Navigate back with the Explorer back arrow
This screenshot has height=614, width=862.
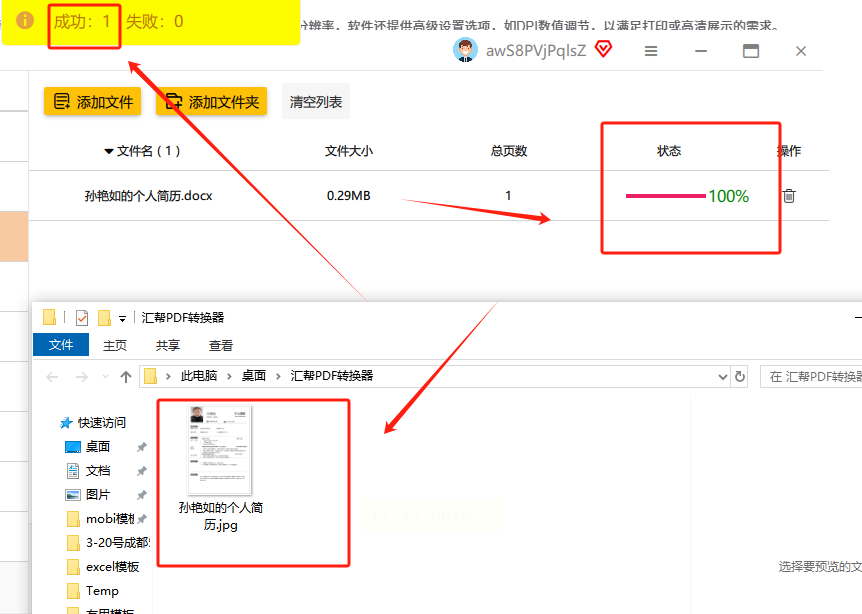click(x=52, y=377)
